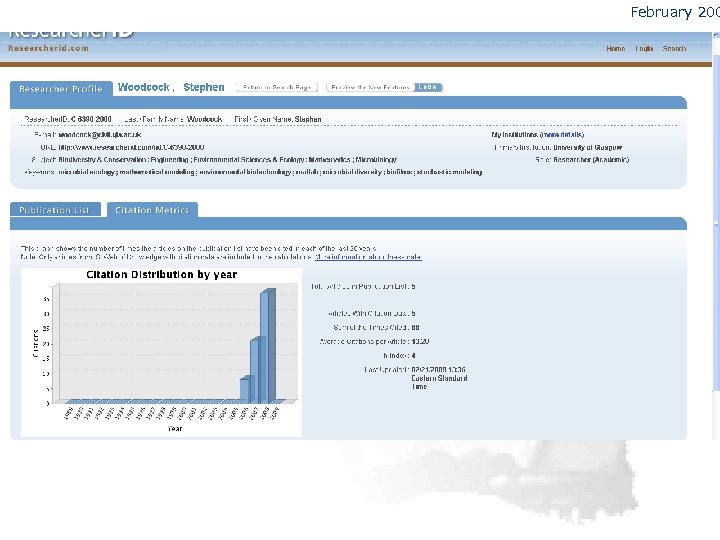This screenshot has height=540, width=720.
Task: Click the h-index value
Action: 413,355
